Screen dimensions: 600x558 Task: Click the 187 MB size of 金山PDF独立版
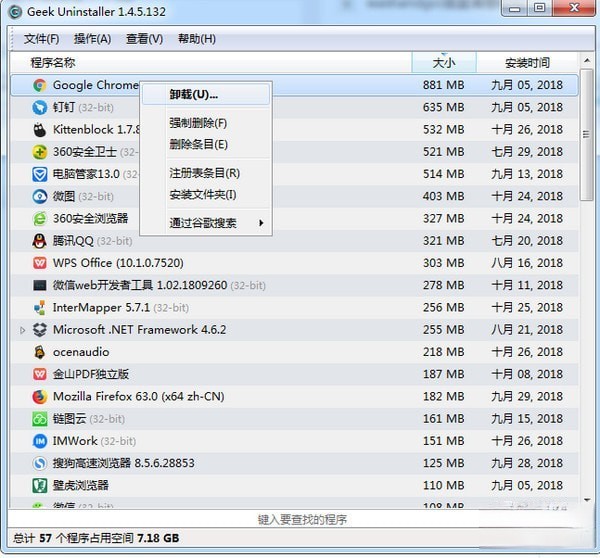pyautogui.click(x=443, y=374)
